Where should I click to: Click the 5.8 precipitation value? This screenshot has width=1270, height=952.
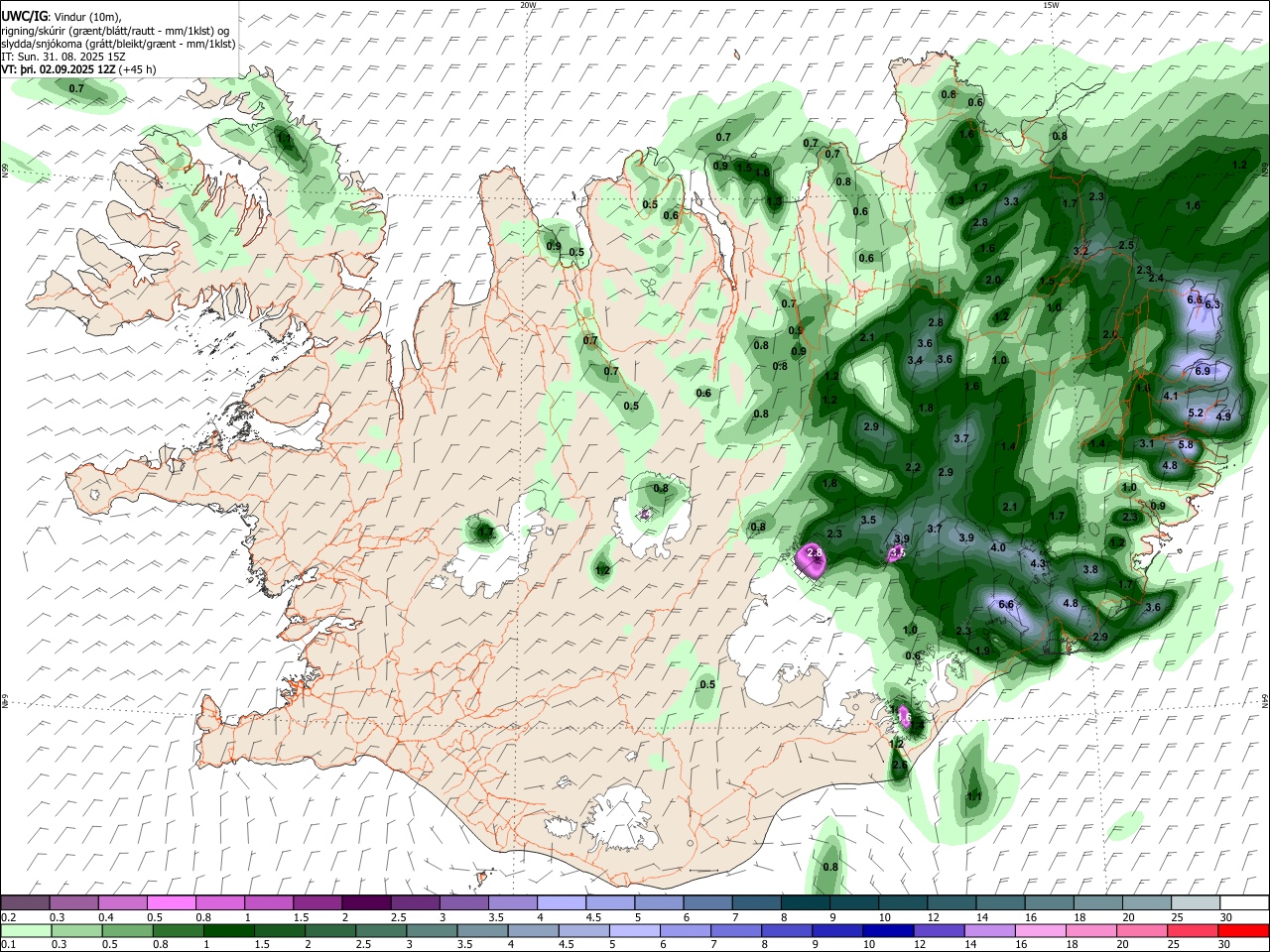(x=1186, y=445)
